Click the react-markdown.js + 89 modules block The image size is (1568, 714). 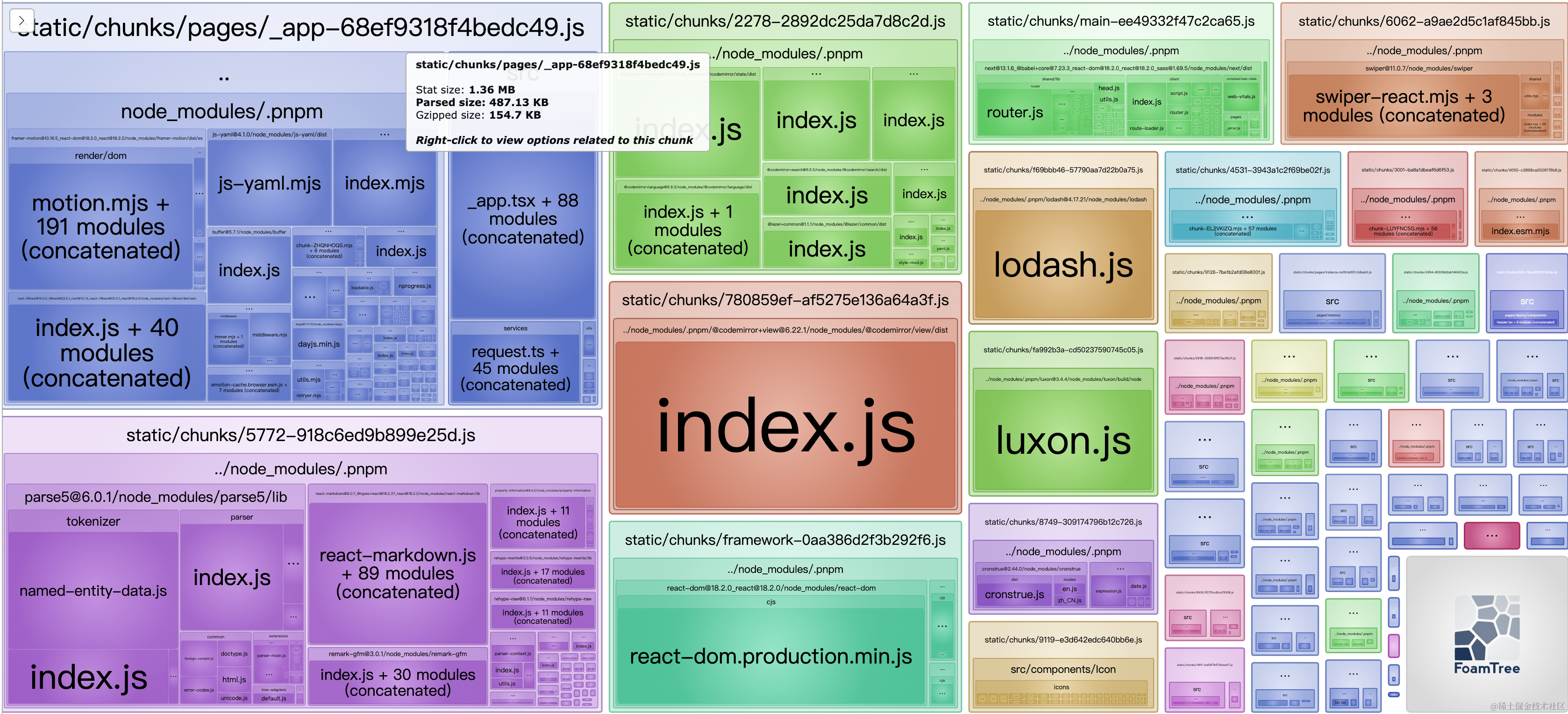coord(398,573)
